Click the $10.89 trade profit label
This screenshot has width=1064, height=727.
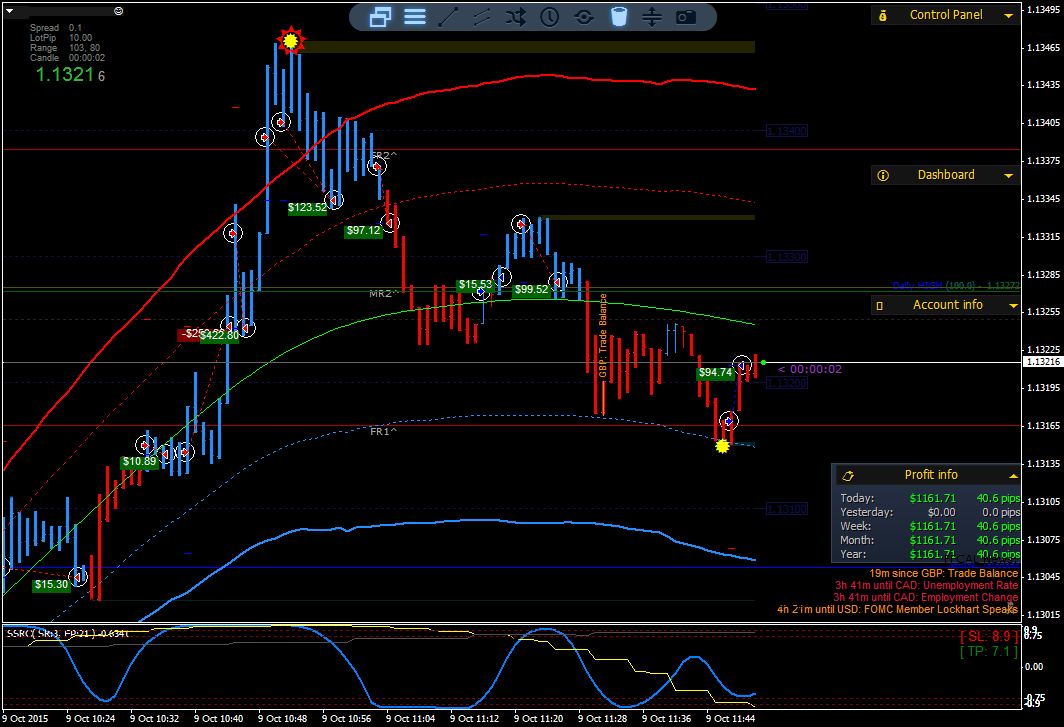pos(139,462)
